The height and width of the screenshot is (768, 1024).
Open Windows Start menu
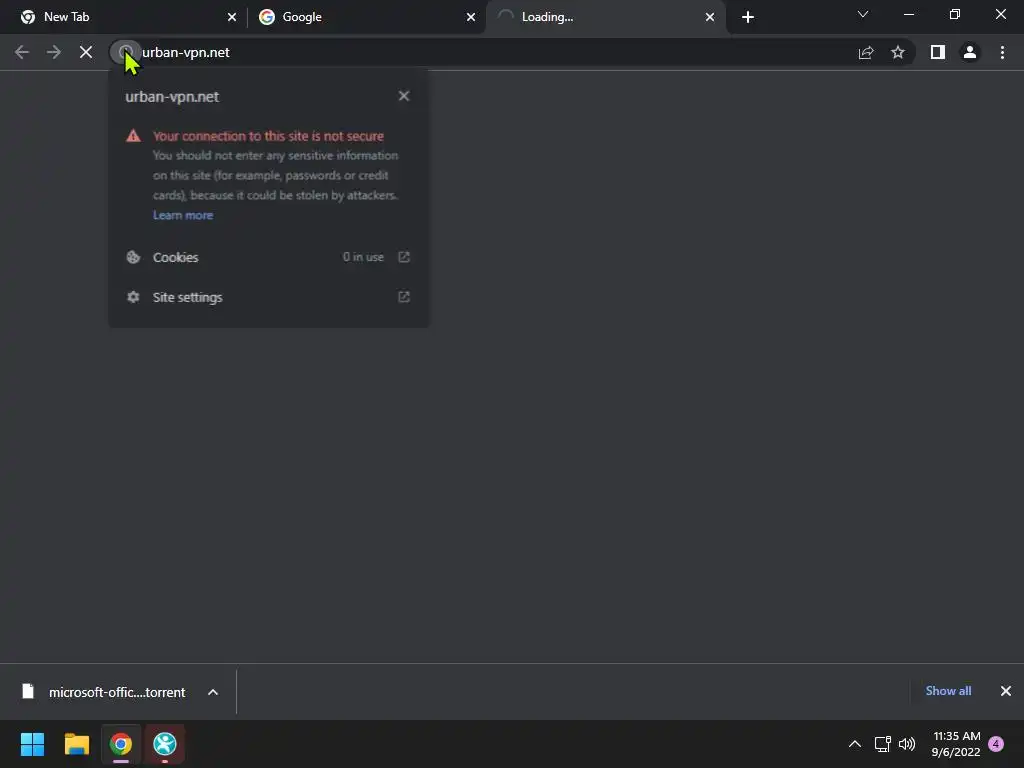tap(32, 744)
